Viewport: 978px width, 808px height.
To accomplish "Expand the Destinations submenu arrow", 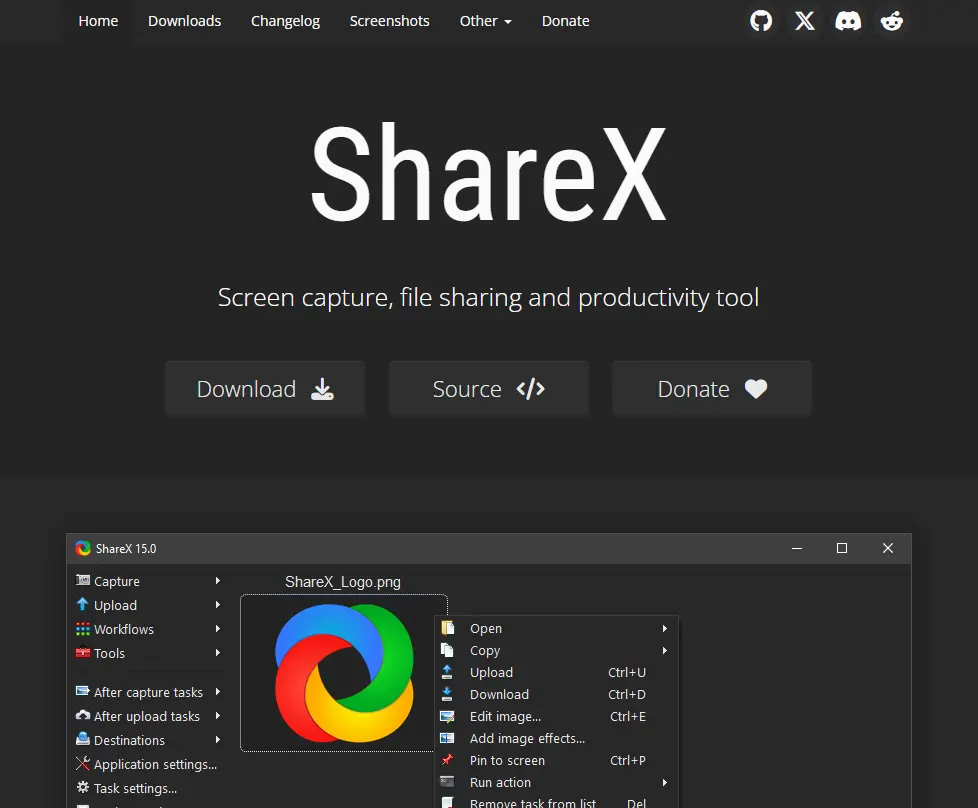I will click(x=218, y=739).
